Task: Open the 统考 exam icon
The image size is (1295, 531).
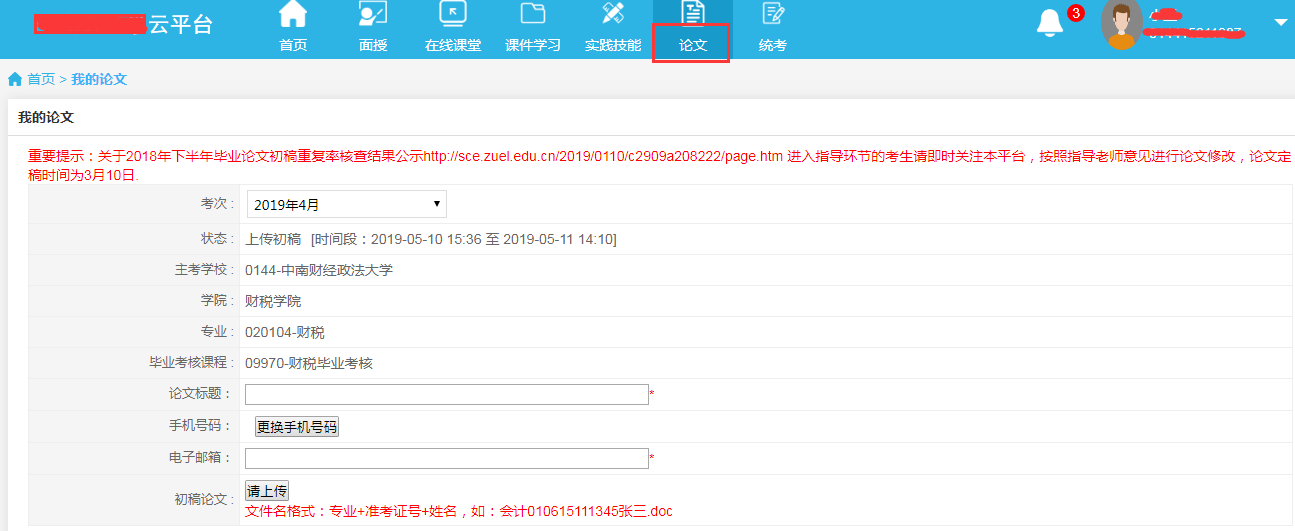Action: 773,14
